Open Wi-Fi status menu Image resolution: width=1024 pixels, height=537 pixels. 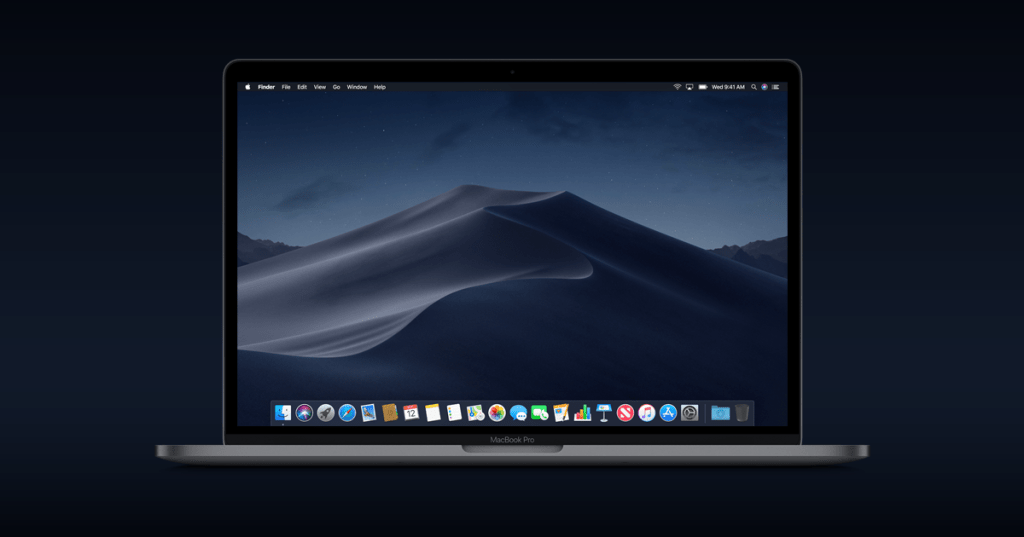pyautogui.click(x=677, y=87)
